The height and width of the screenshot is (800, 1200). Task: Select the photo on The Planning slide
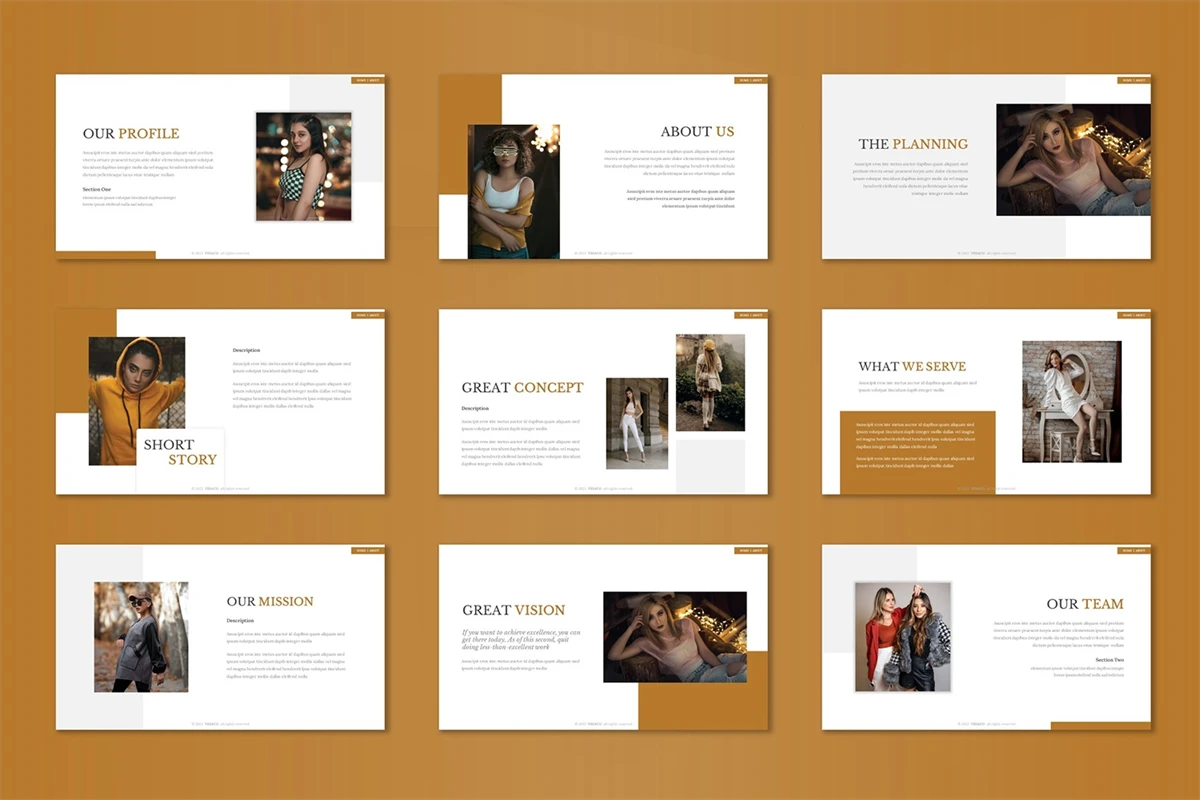[x=1073, y=160]
